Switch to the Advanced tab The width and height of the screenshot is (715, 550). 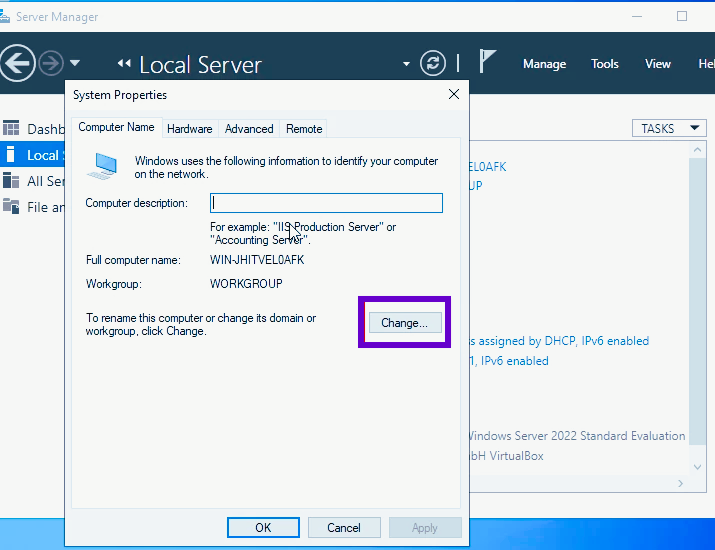tap(249, 129)
